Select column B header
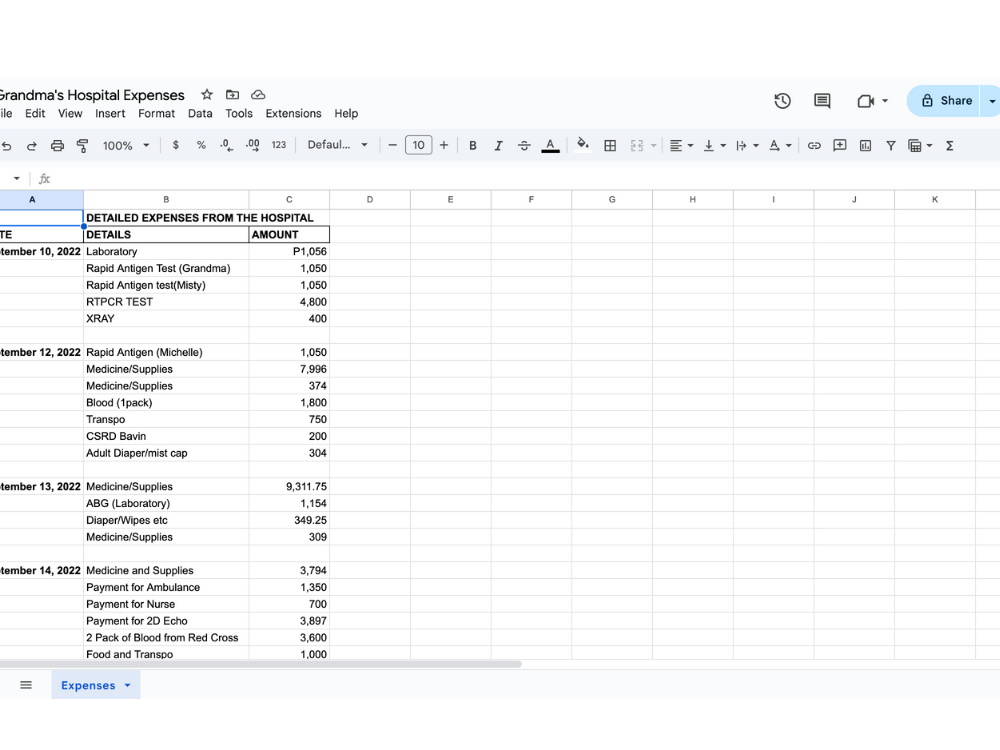Screen dimensions: 1000x750 pyautogui.click(x=166, y=200)
